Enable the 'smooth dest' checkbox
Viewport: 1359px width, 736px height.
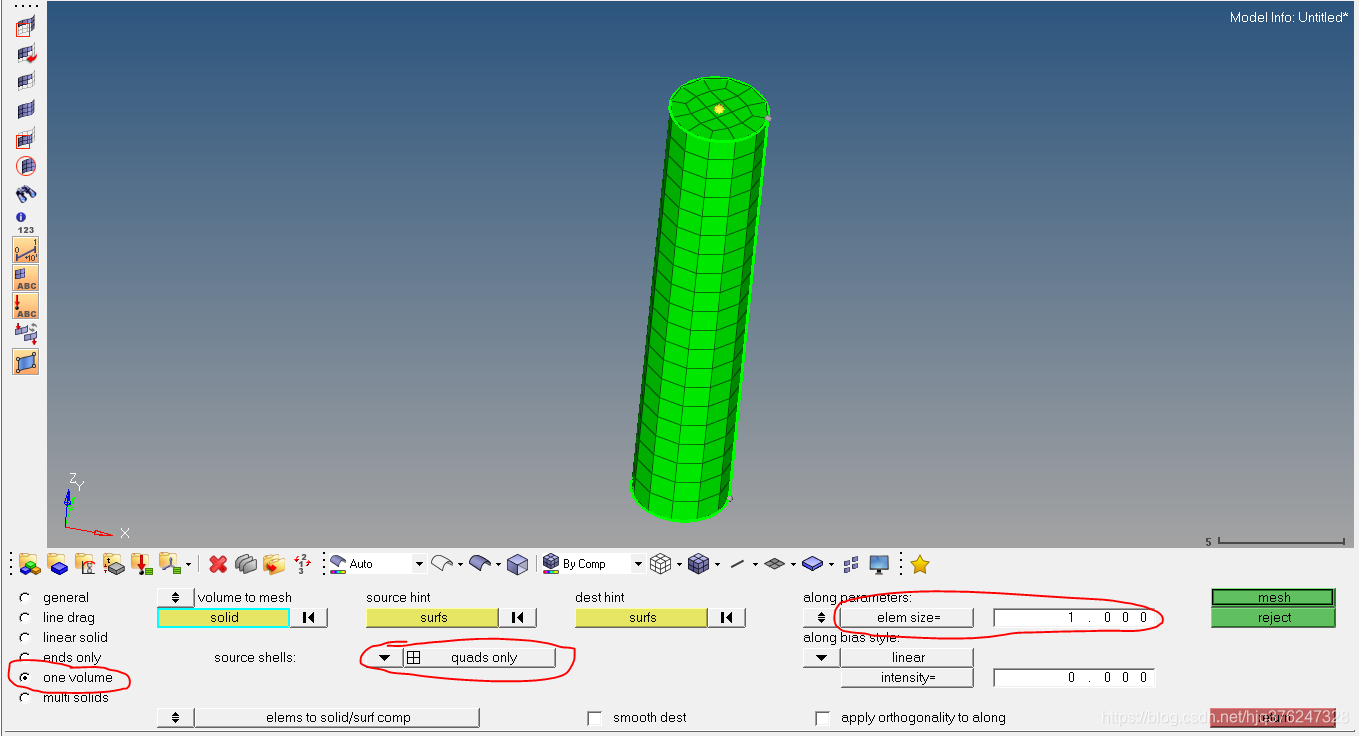pyautogui.click(x=595, y=718)
